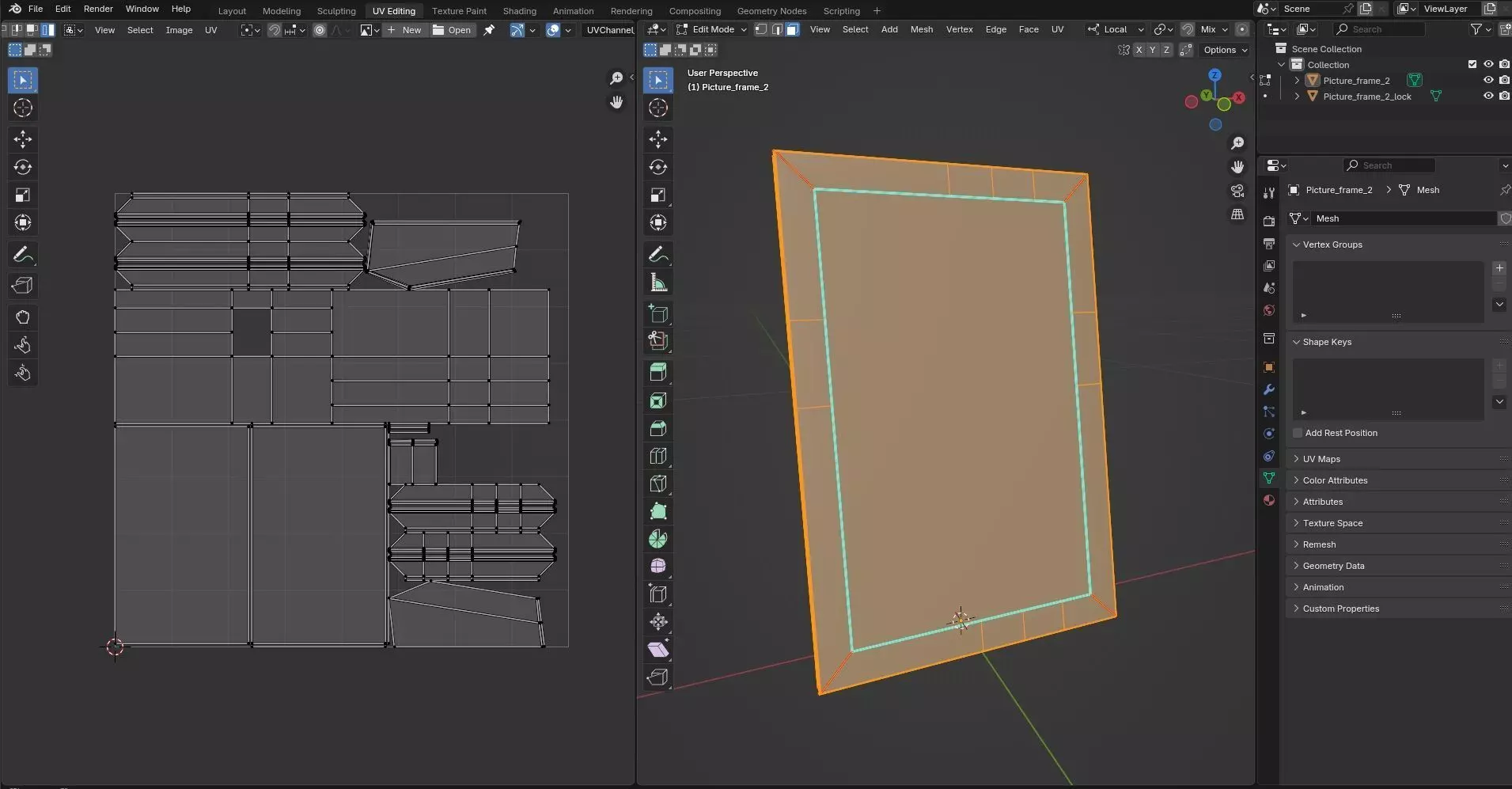
Task: Open the Render menu
Action: coord(98,9)
